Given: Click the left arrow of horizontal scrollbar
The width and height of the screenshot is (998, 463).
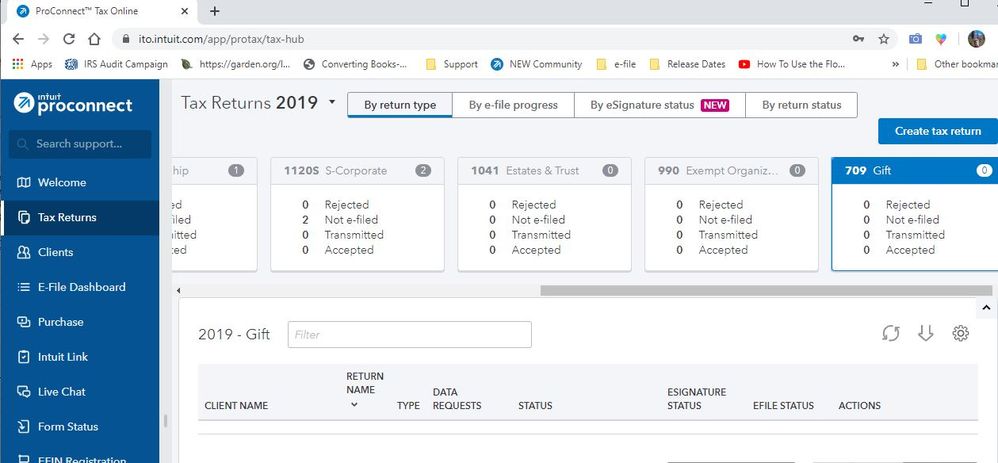Looking at the screenshot, I should click(179, 290).
